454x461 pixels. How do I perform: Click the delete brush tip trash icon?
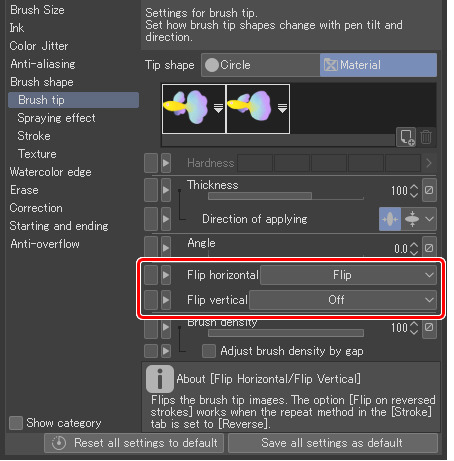tap(426, 137)
